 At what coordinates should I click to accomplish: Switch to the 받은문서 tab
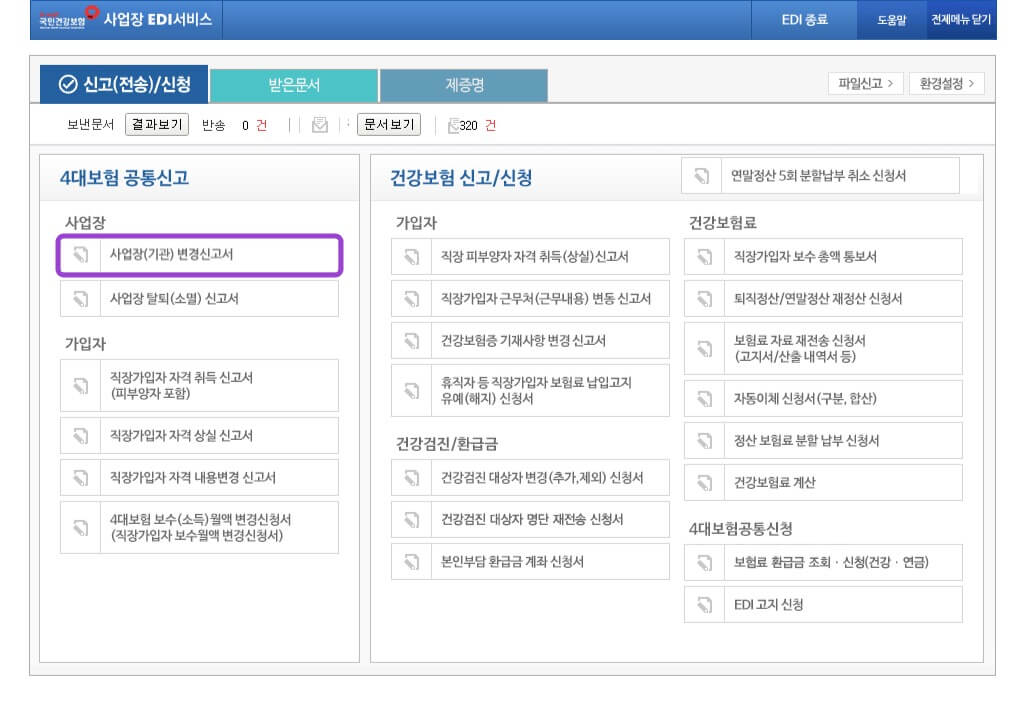click(x=293, y=85)
